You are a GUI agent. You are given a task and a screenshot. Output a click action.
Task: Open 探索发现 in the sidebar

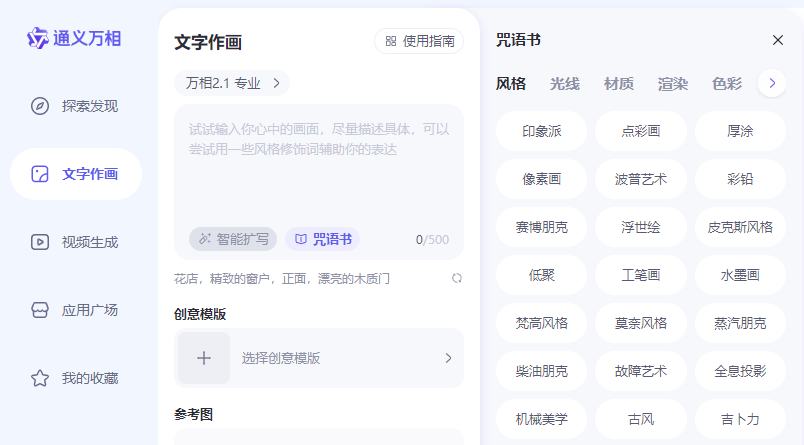point(76,106)
